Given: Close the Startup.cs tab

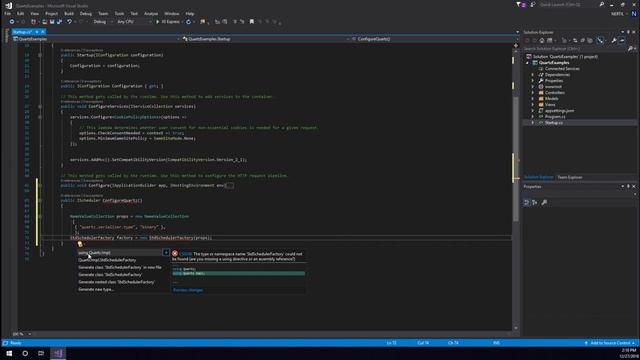Looking at the screenshot, I should pyautogui.click(x=42, y=32).
